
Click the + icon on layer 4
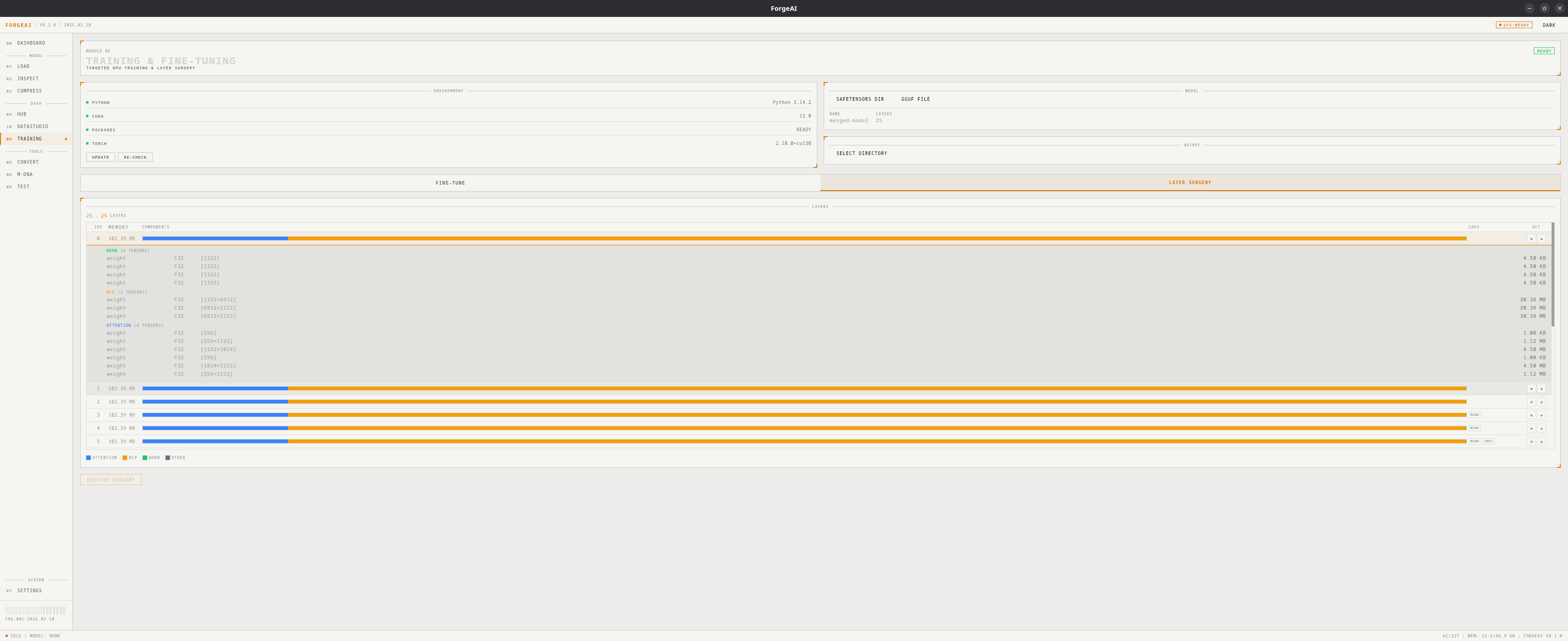coord(1541,429)
